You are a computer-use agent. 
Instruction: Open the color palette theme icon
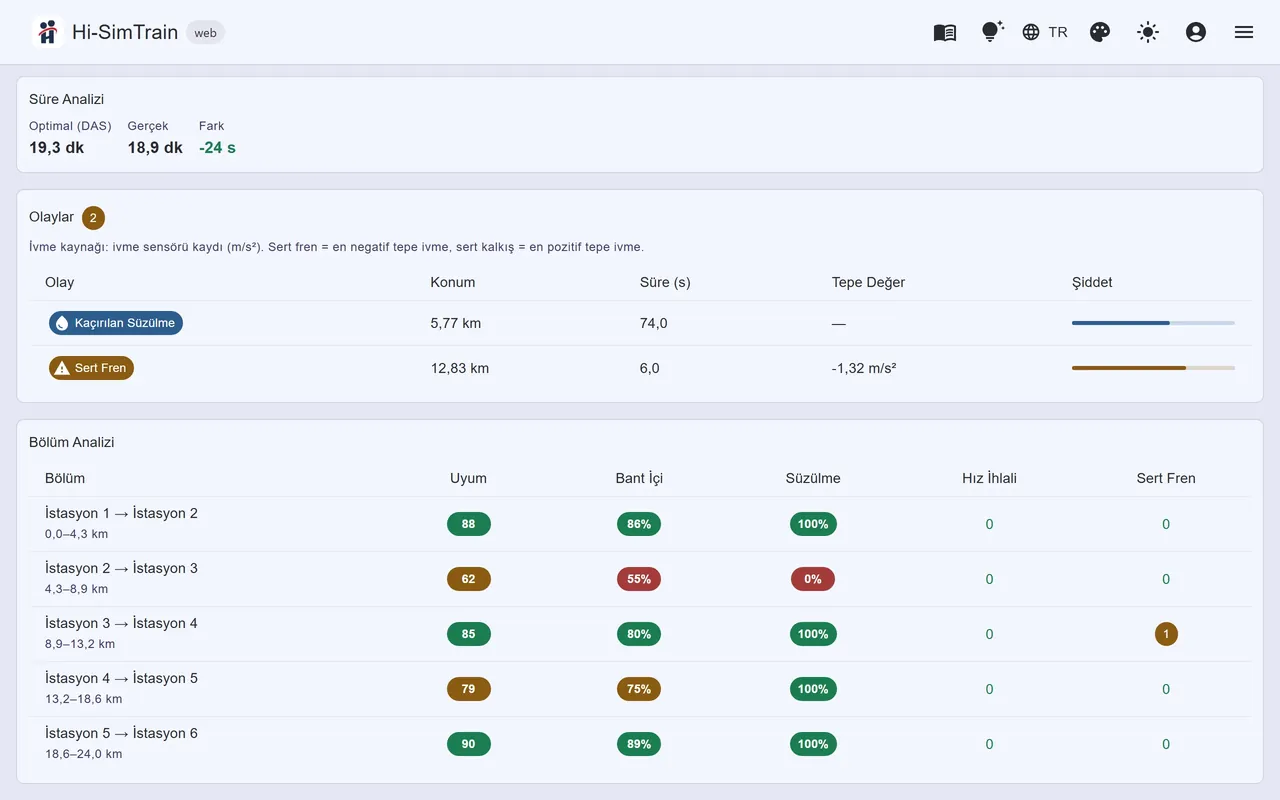point(1100,32)
